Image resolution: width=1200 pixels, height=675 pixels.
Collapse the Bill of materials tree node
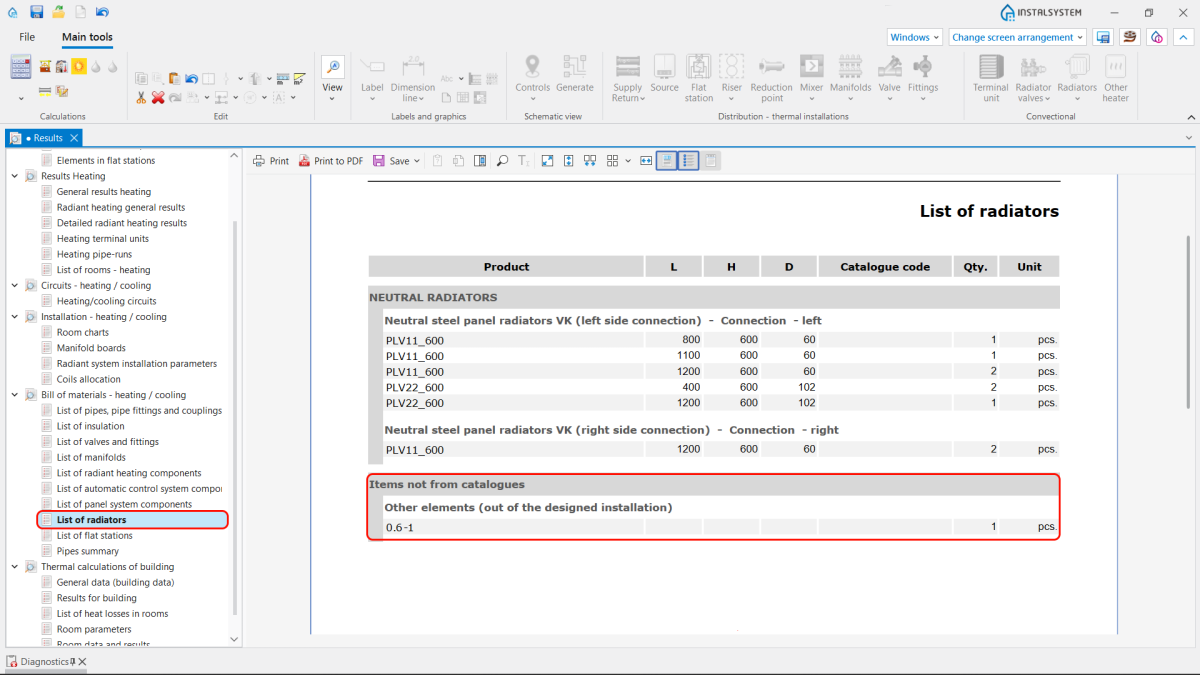15,395
